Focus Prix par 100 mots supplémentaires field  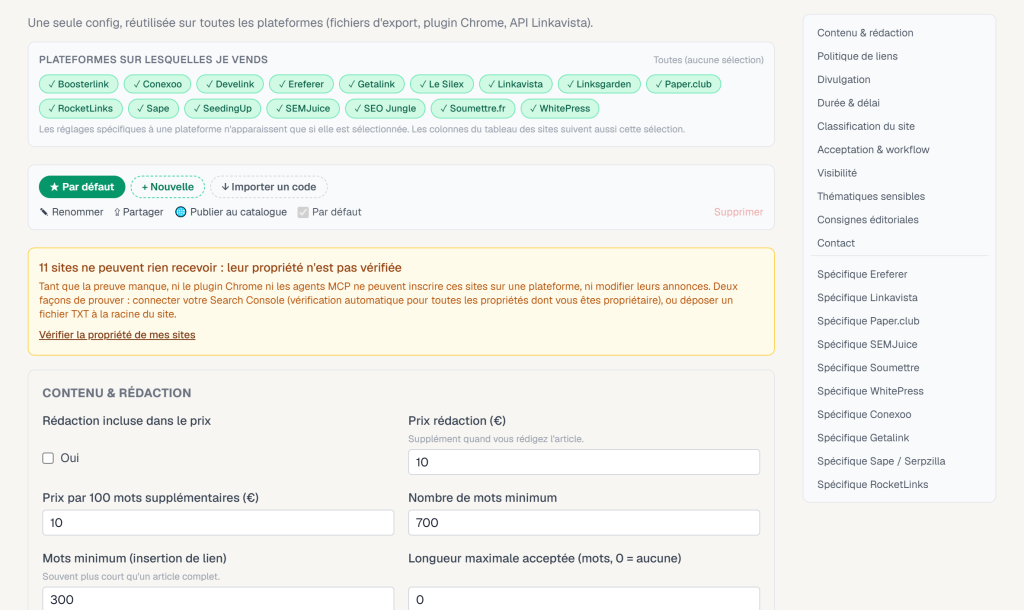218,522
